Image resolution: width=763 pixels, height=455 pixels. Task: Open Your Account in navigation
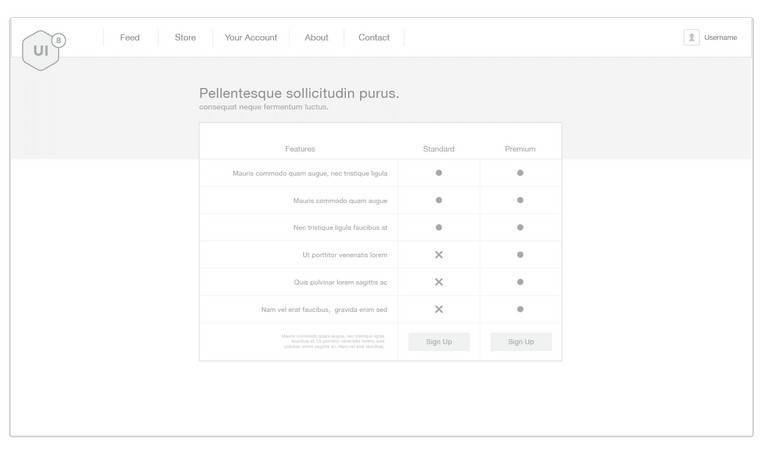pyautogui.click(x=251, y=38)
